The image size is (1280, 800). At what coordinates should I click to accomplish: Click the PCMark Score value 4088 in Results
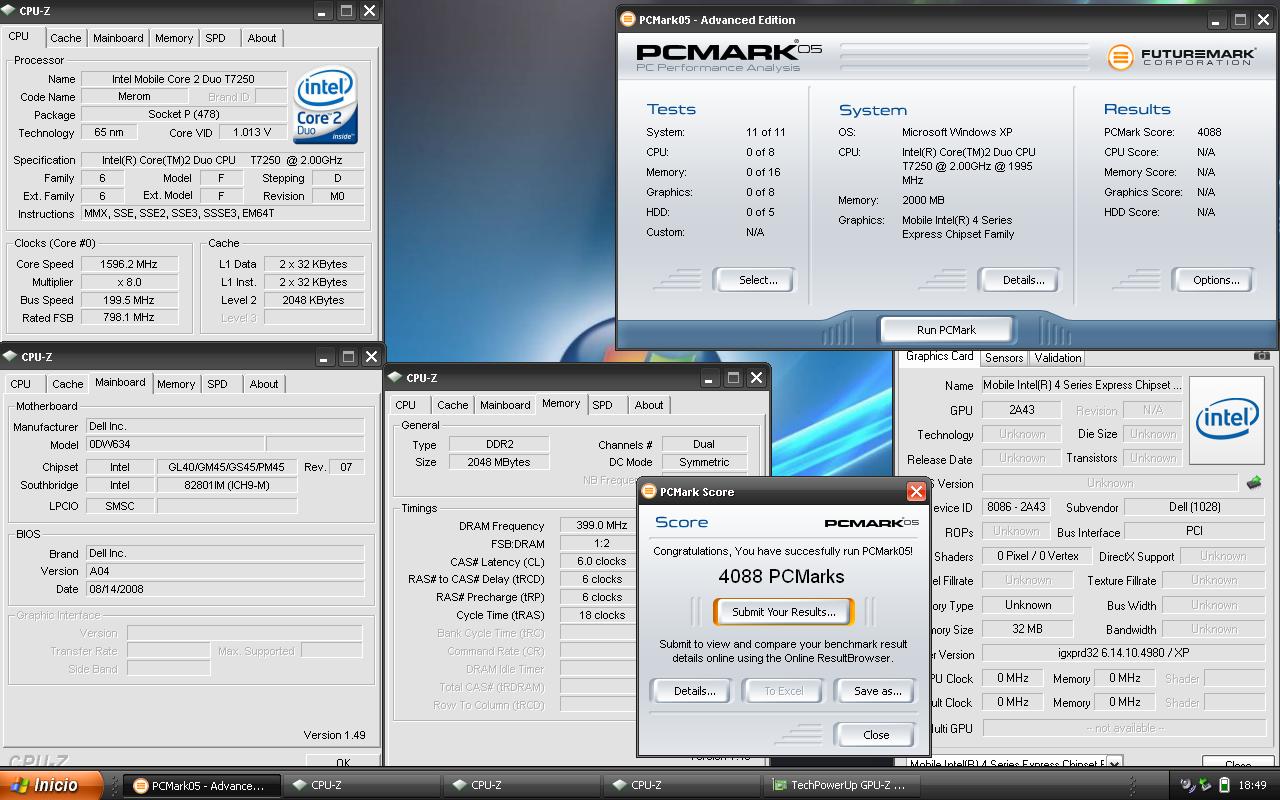1208,132
